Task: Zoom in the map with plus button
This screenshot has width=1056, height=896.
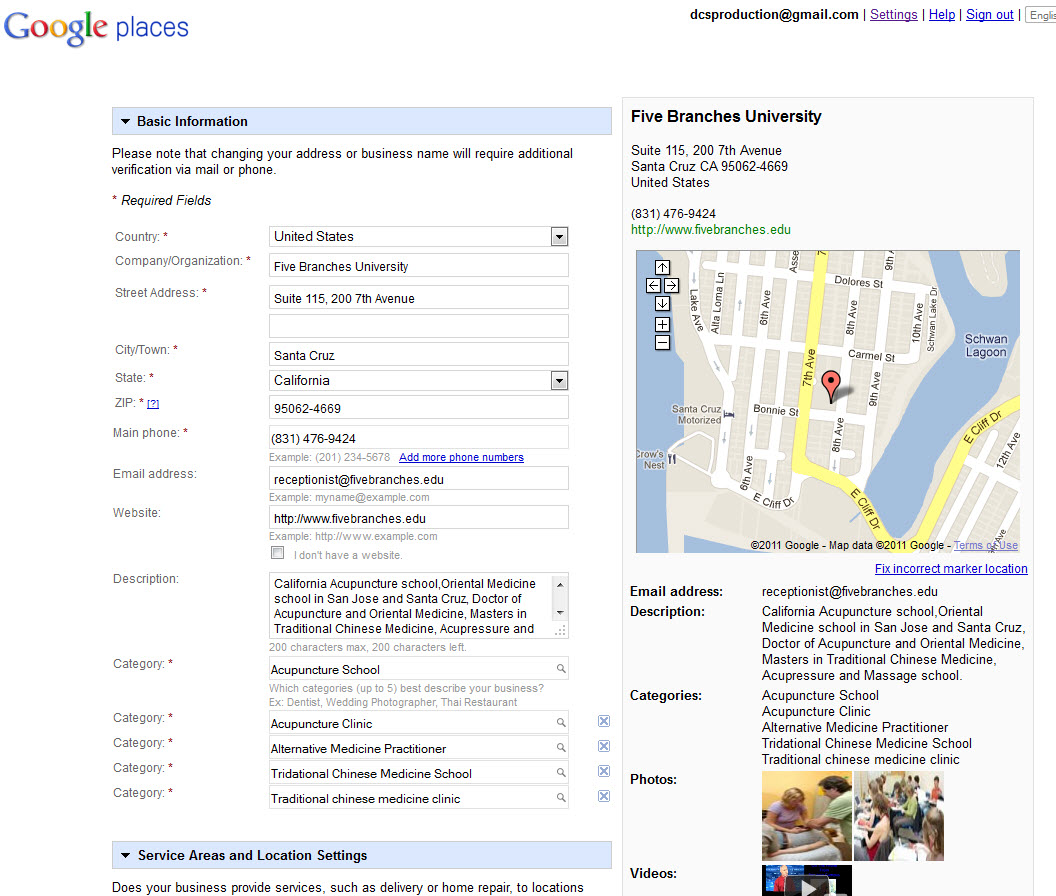Action: tap(662, 325)
